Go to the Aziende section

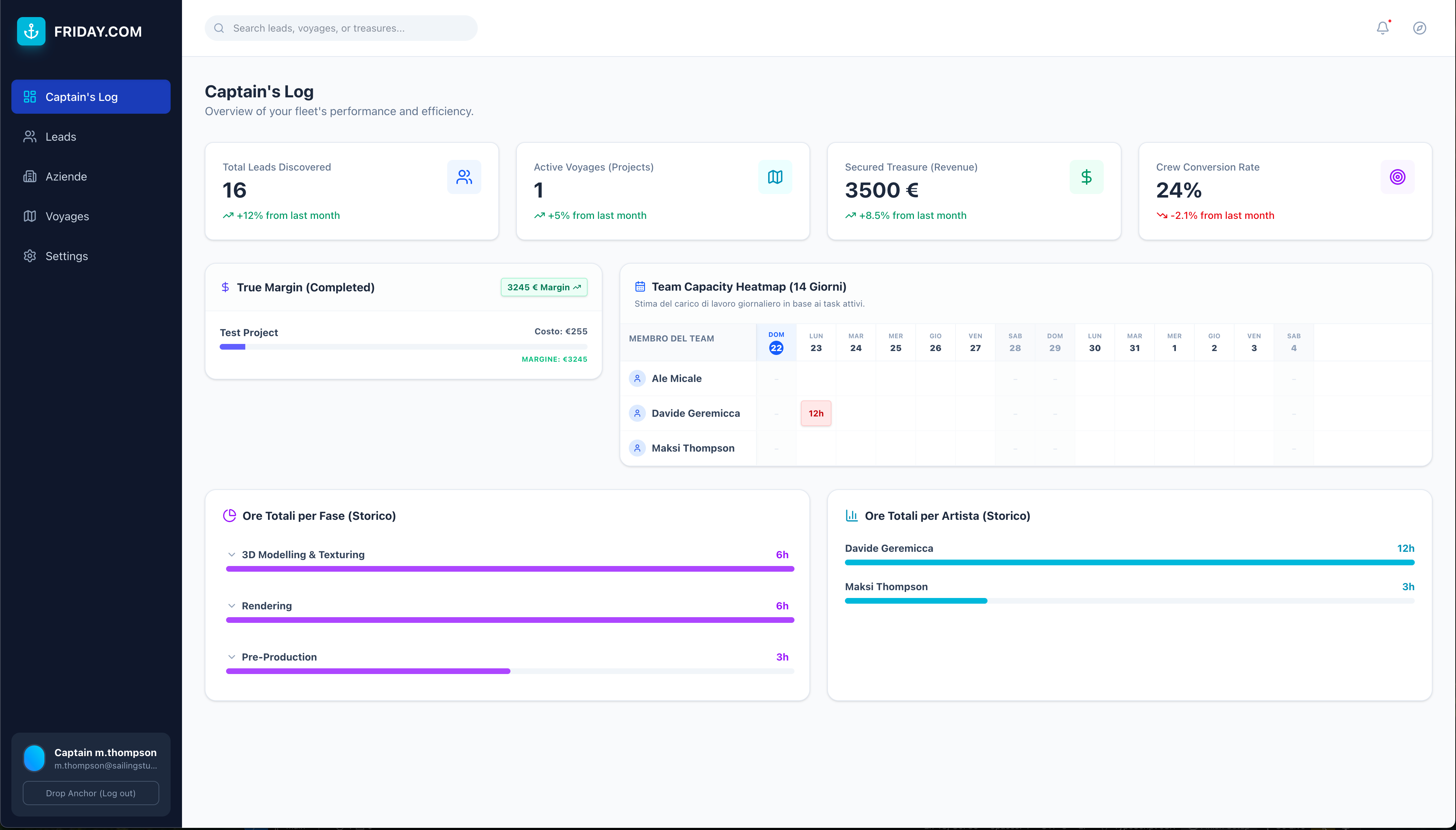coord(66,177)
